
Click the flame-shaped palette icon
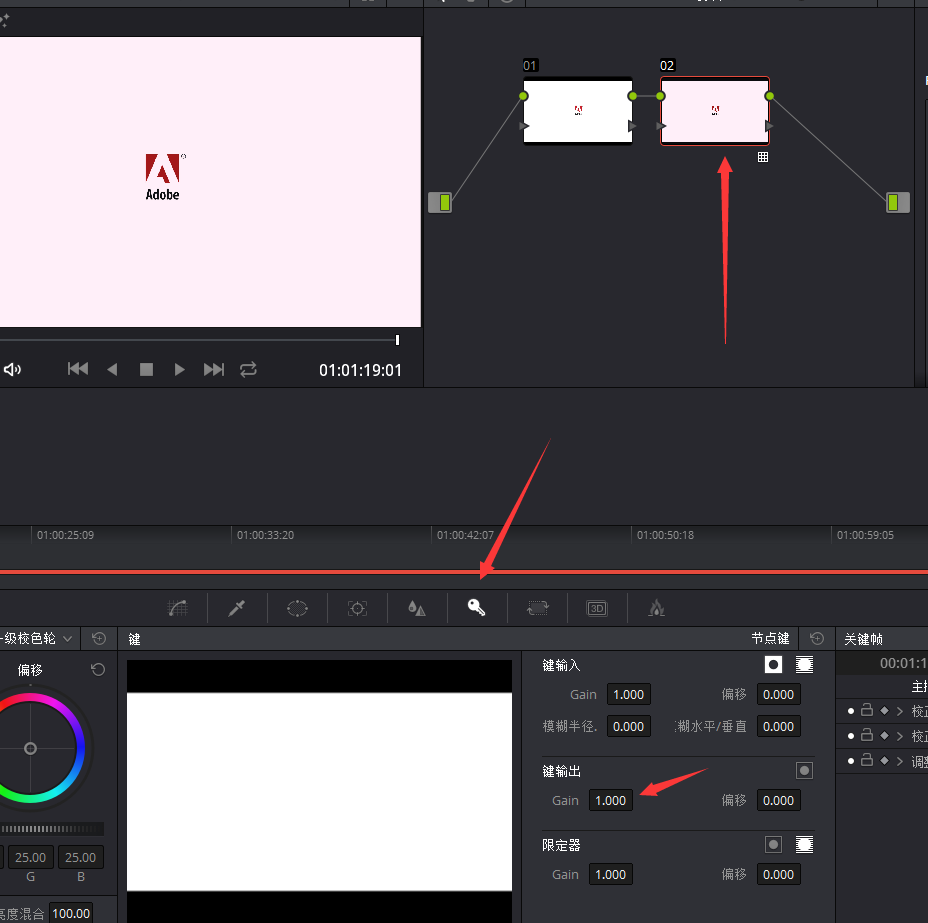pyautogui.click(x=657, y=608)
